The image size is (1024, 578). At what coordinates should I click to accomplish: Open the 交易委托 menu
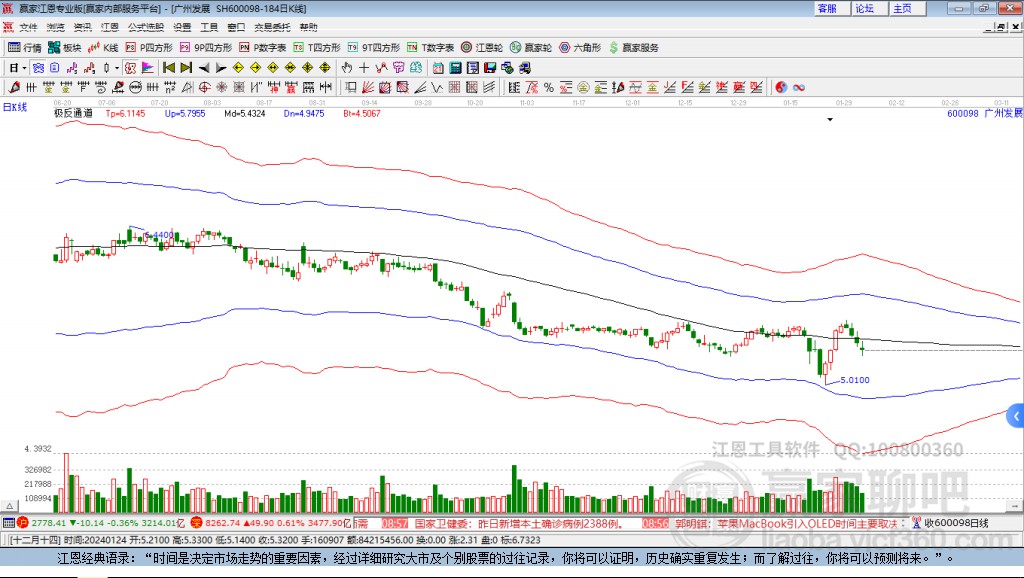tap(272, 27)
